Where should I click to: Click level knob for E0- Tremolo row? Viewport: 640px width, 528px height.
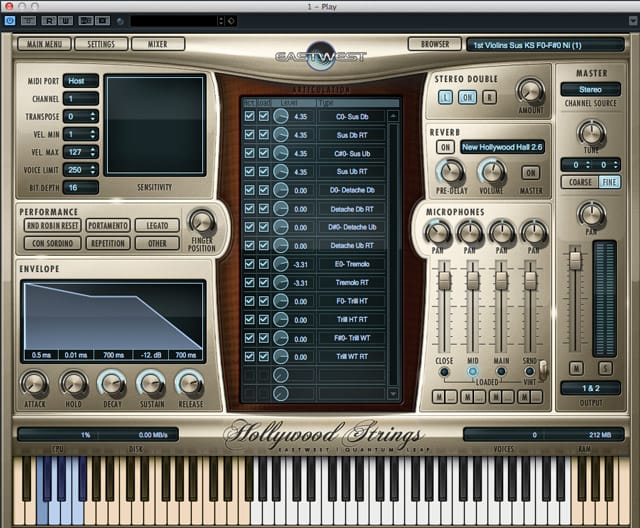pos(281,264)
